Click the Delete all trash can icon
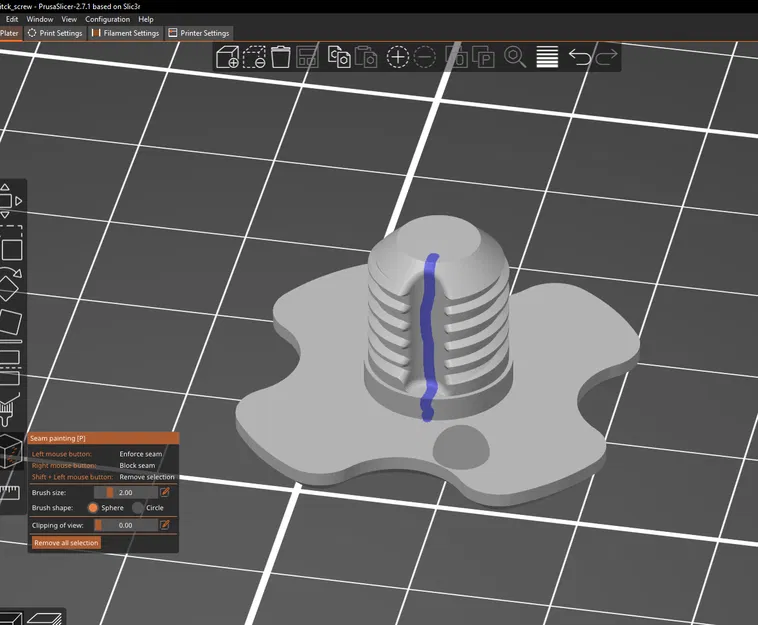The width and height of the screenshot is (758, 625). click(x=280, y=57)
